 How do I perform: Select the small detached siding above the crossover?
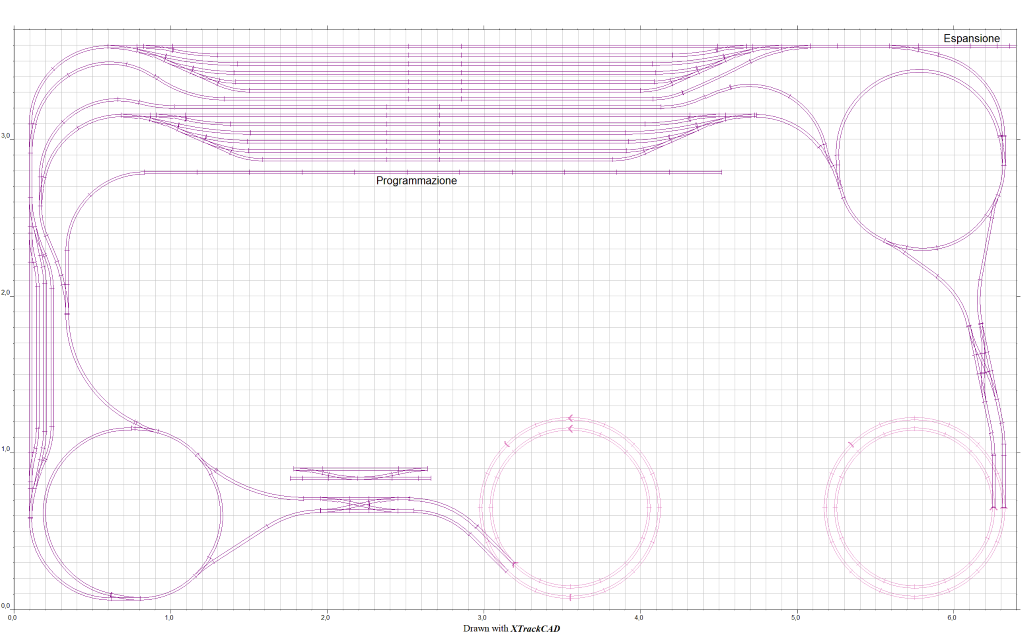[360, 473]
